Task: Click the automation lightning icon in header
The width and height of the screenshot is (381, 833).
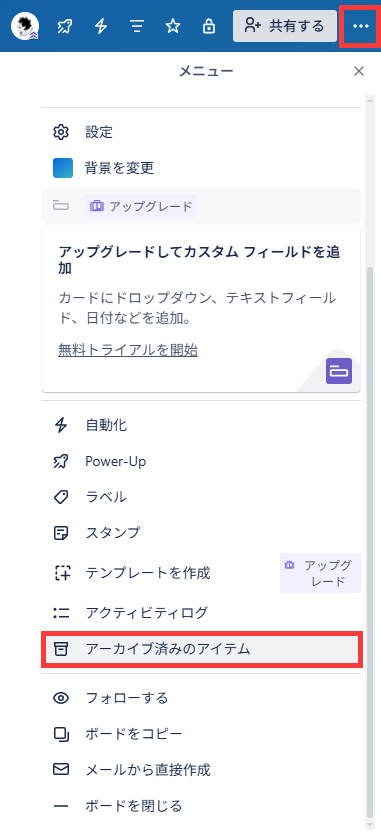Action: [100, 26]
